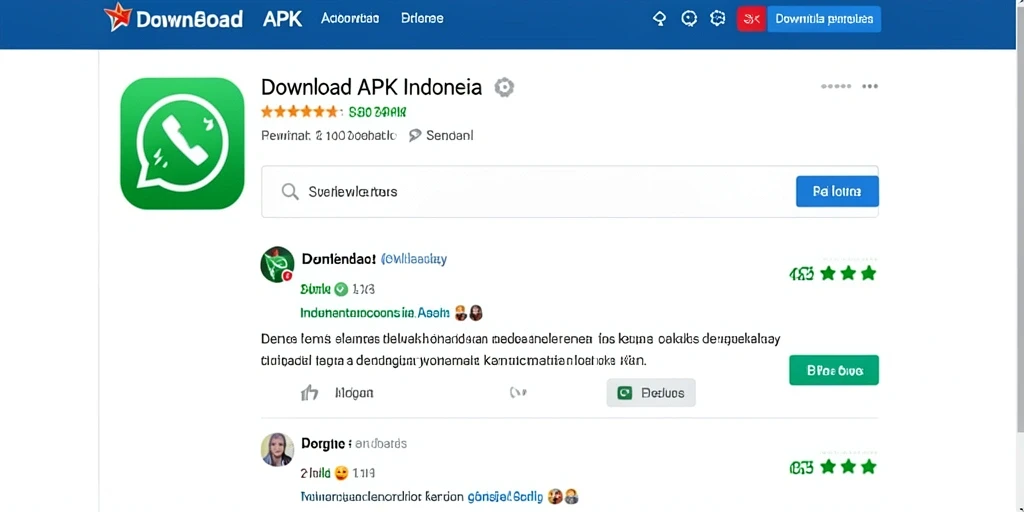Click the green check badge under Dontendao
This screenshot has width=1024, height=512.
coord(341,289)
